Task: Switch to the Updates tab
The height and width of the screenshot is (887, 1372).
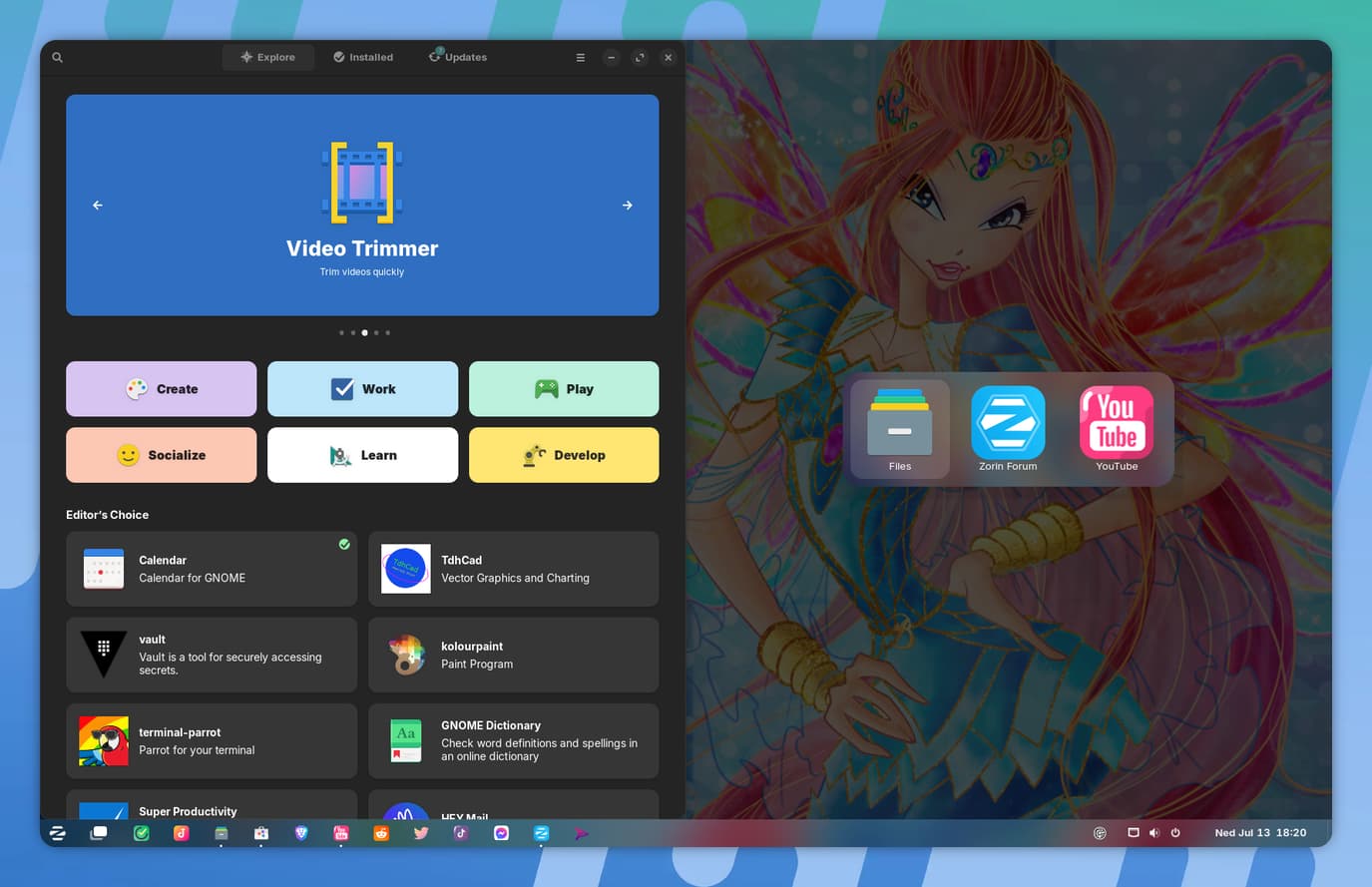Action: (458, 57)
